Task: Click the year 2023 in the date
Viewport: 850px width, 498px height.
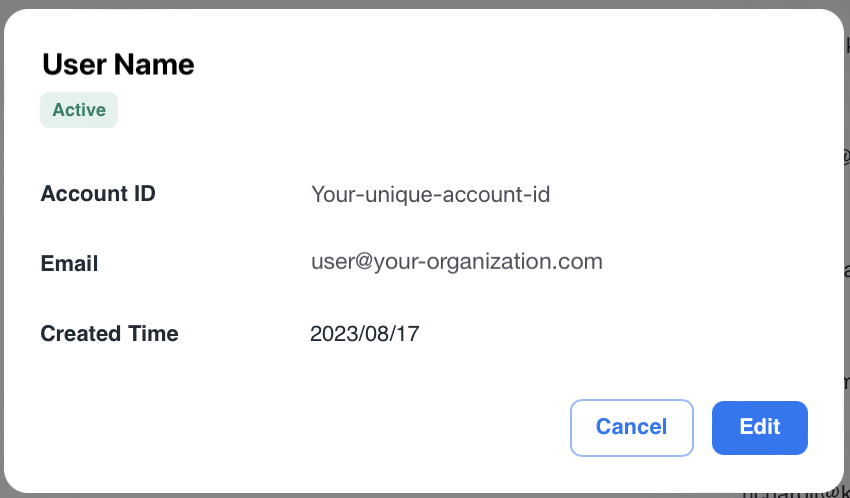Action: (x=332, y=334)
